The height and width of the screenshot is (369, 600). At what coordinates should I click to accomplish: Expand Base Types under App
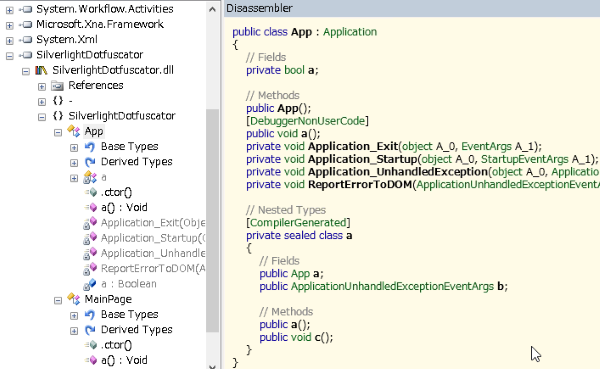74,148
